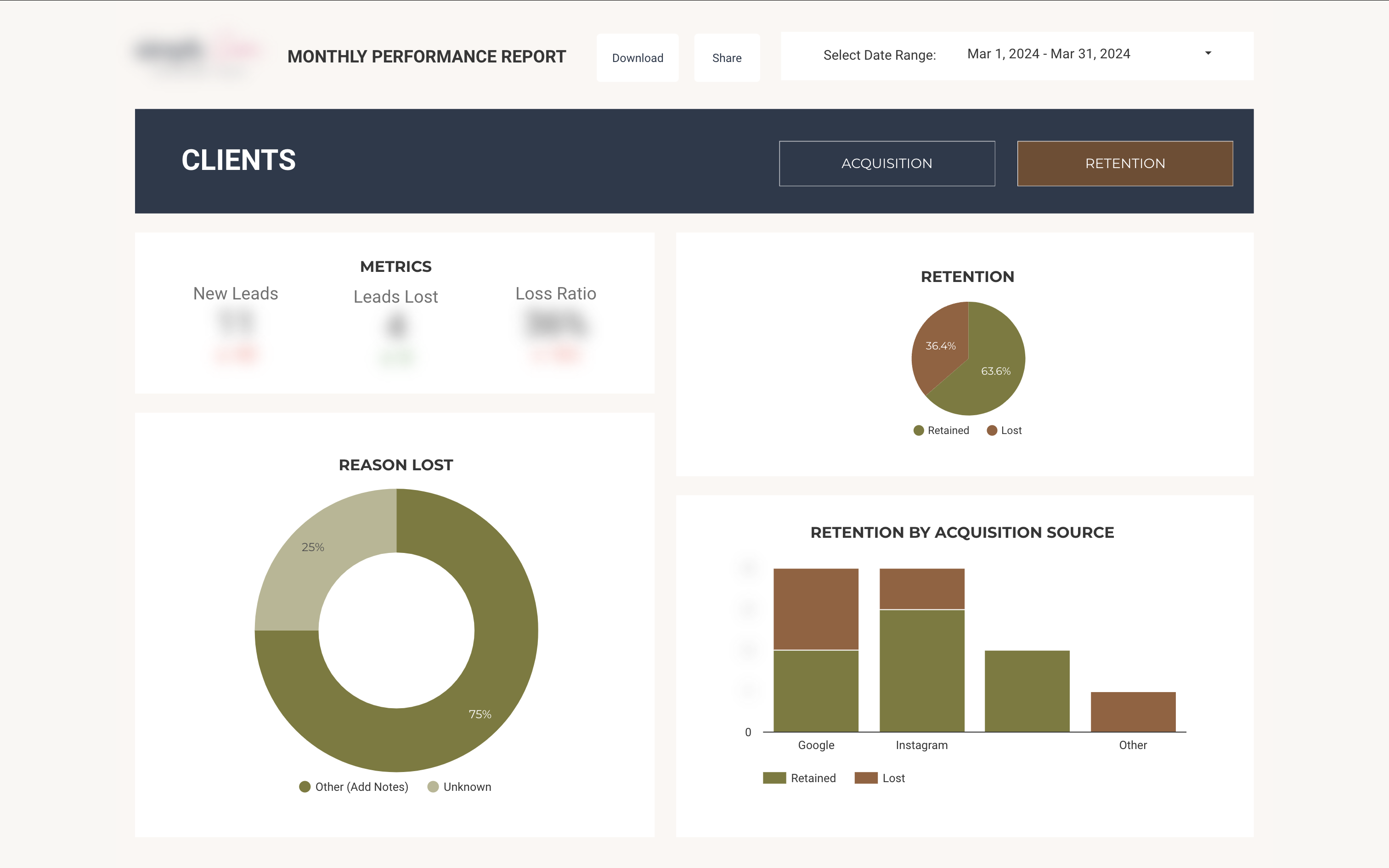Viewport: 1389px width, 868px height.
Task: Switch to the Retention view
Action: (1125, 163)
